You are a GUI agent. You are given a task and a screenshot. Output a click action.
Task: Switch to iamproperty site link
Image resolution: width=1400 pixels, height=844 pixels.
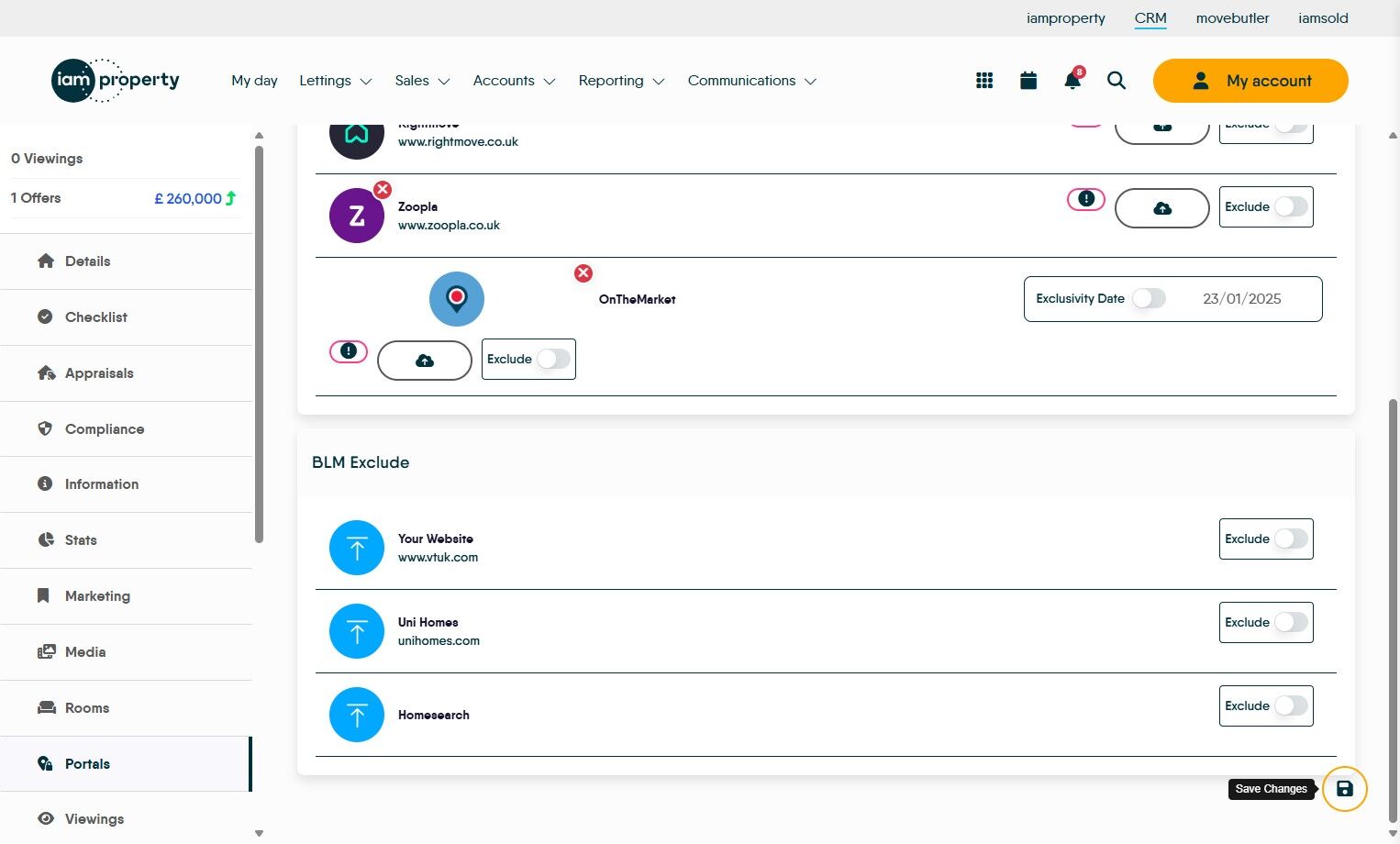pos(1066,18)
